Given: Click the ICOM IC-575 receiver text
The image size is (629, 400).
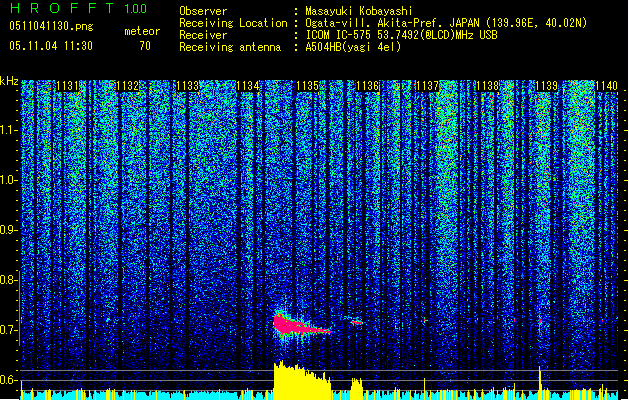Looking at the screenshot, I should (401, 35).
